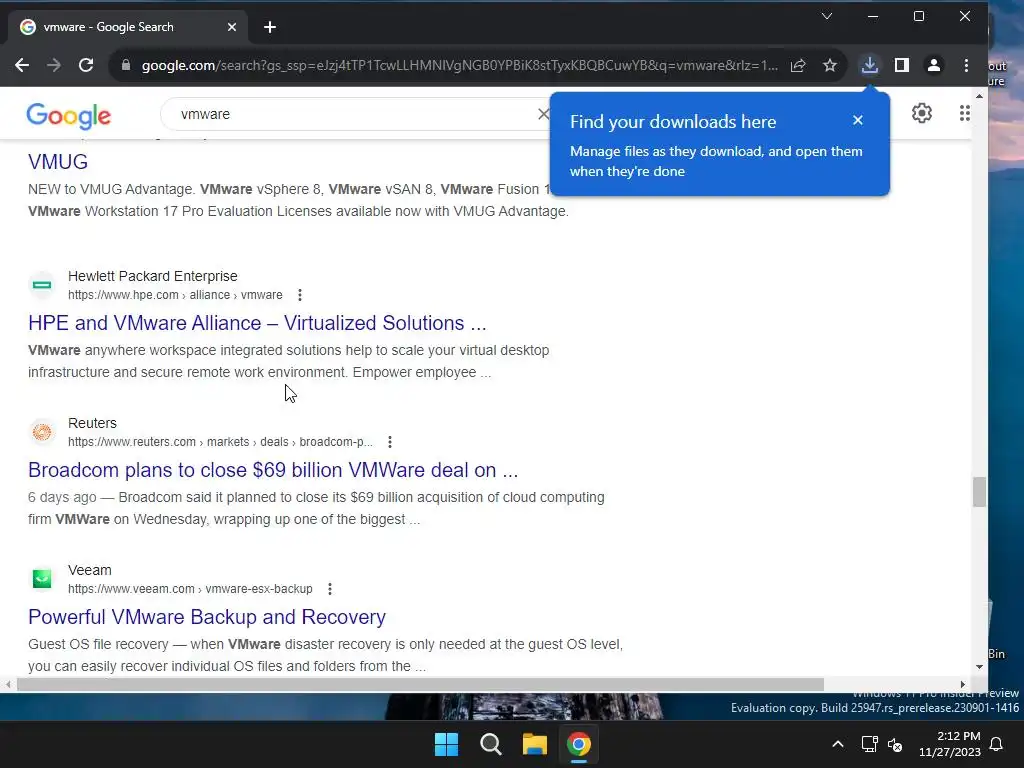The image size is (1024, 768).
Task: Click the browser forward arrow
Action: (54, 65)
